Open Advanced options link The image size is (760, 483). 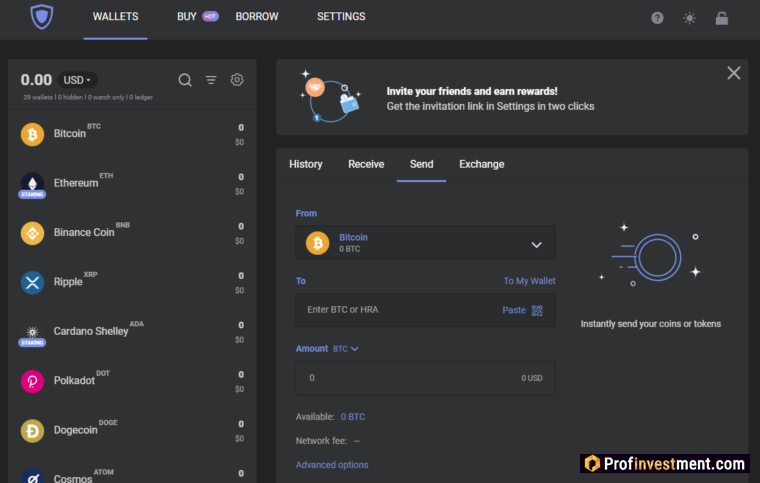click(x=332, y=465)
